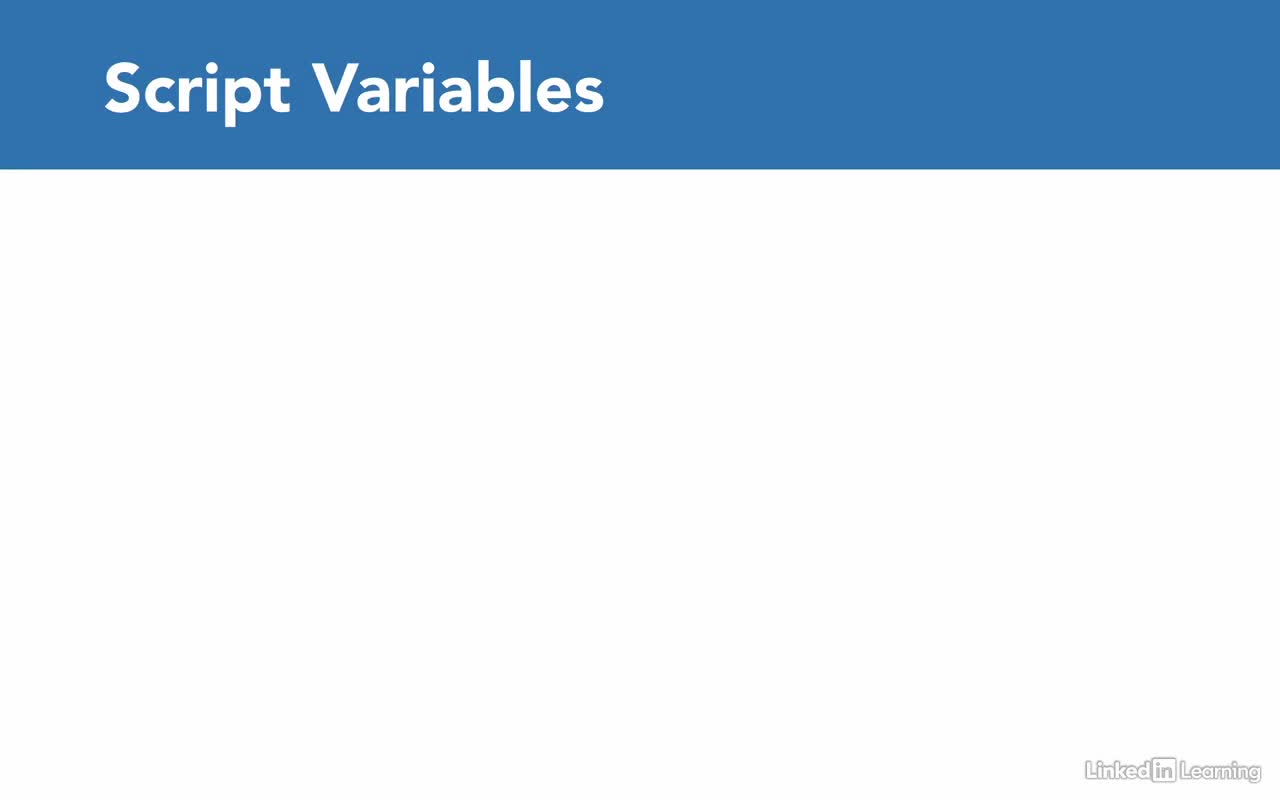The image size is (1280, 800).
Task: Open the LinkedIn Learning watermark logo
Action: point(1173,770)
